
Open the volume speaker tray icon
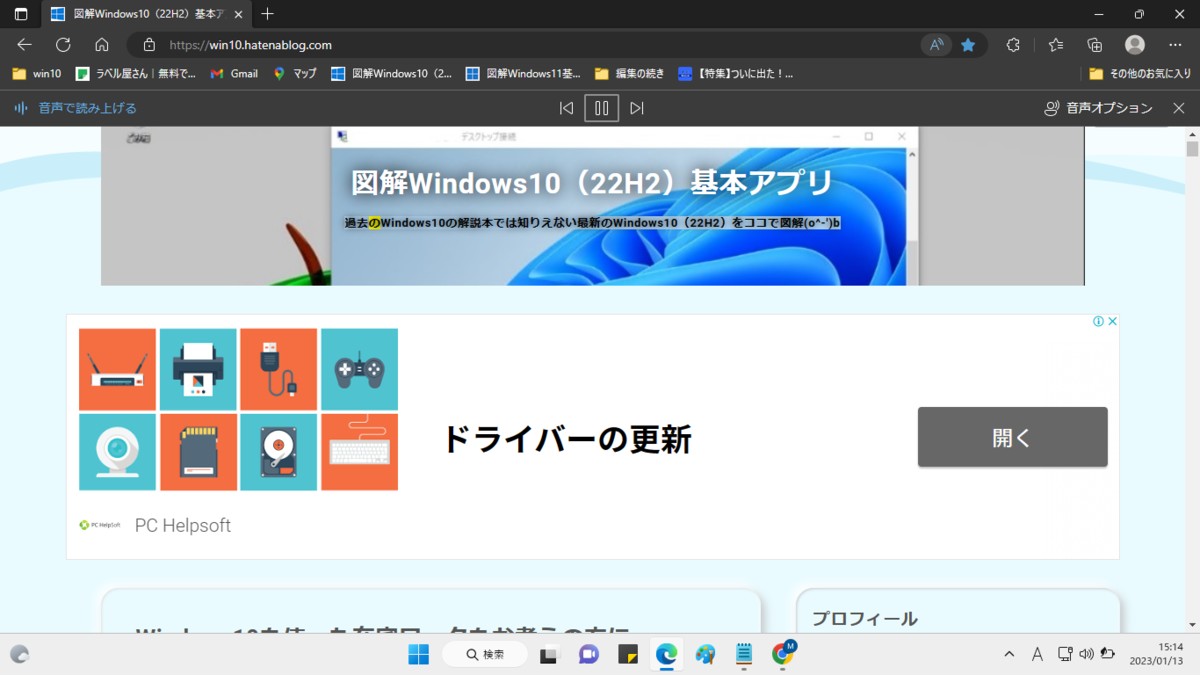click(x=1087, y=654)
